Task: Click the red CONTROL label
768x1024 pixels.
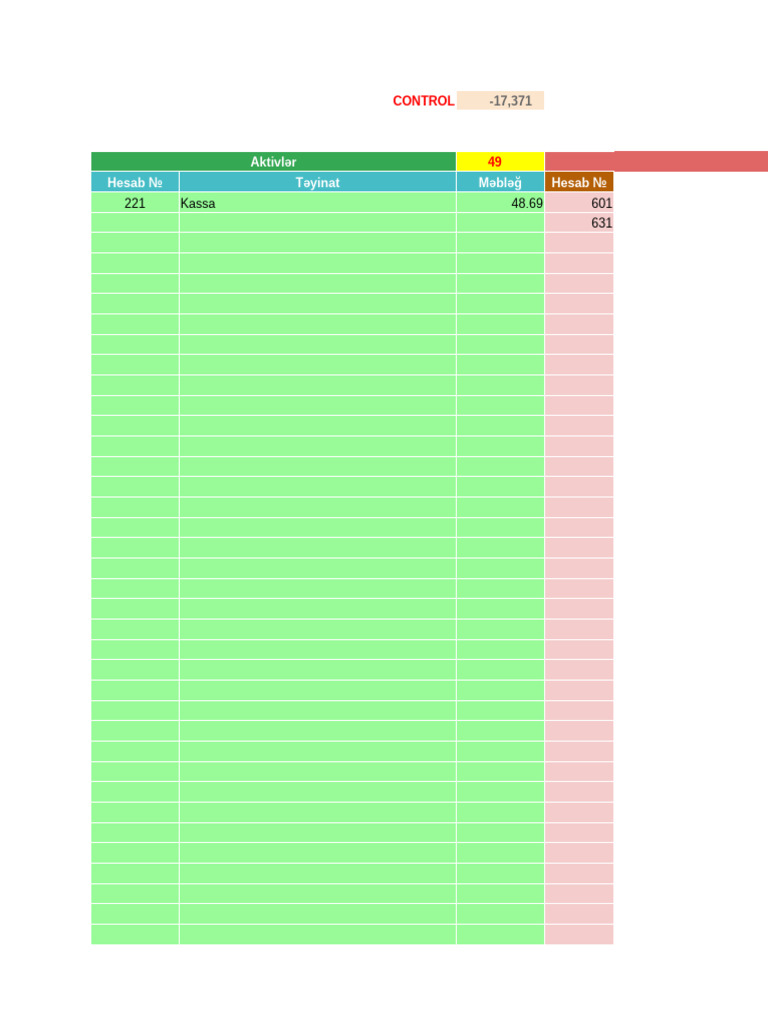Action: coord(423,101)
